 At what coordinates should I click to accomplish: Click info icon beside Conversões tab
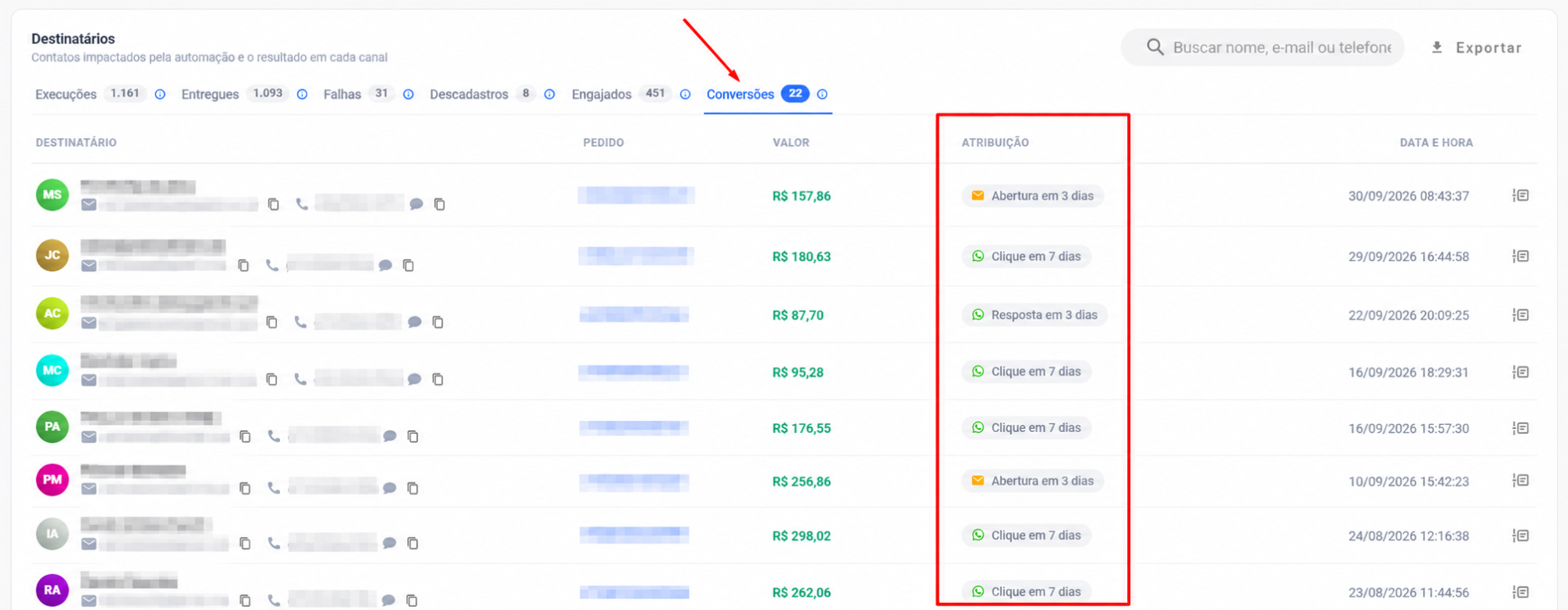(x=822, y=94)
